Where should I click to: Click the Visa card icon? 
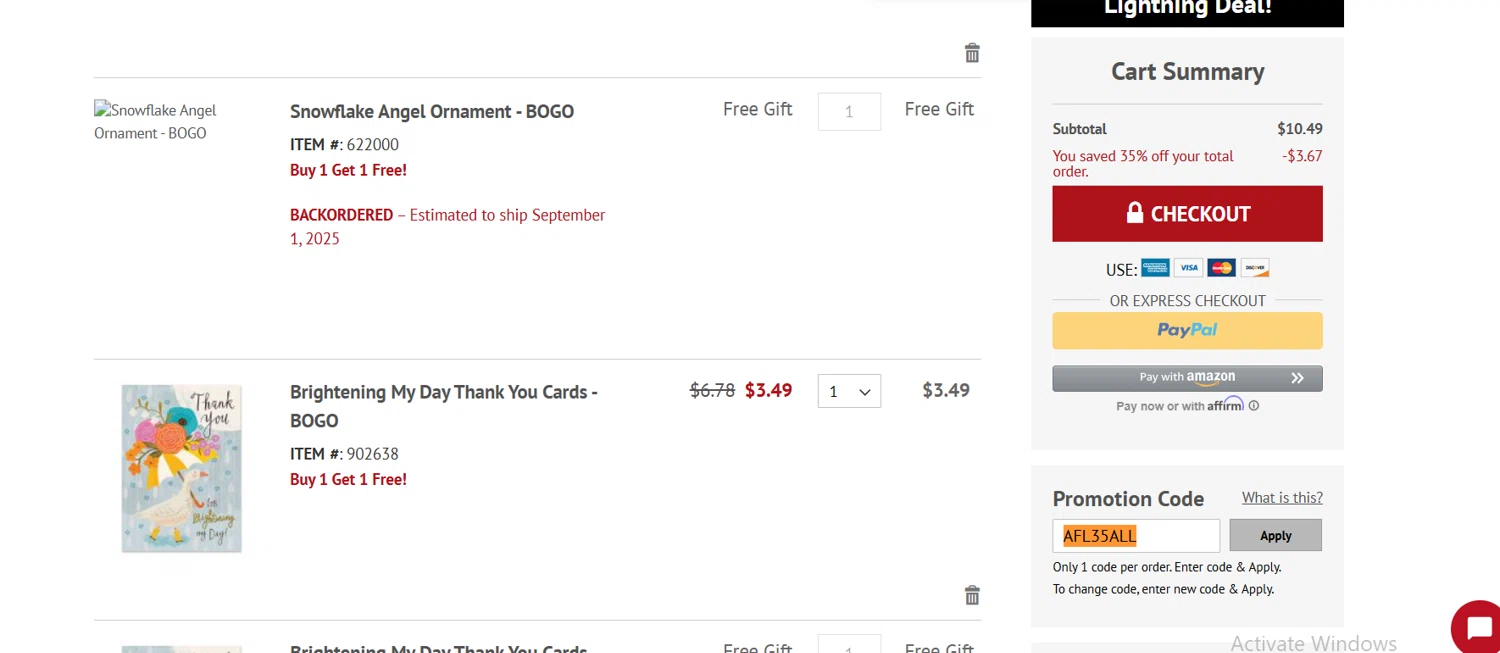tap(1188, 268)
